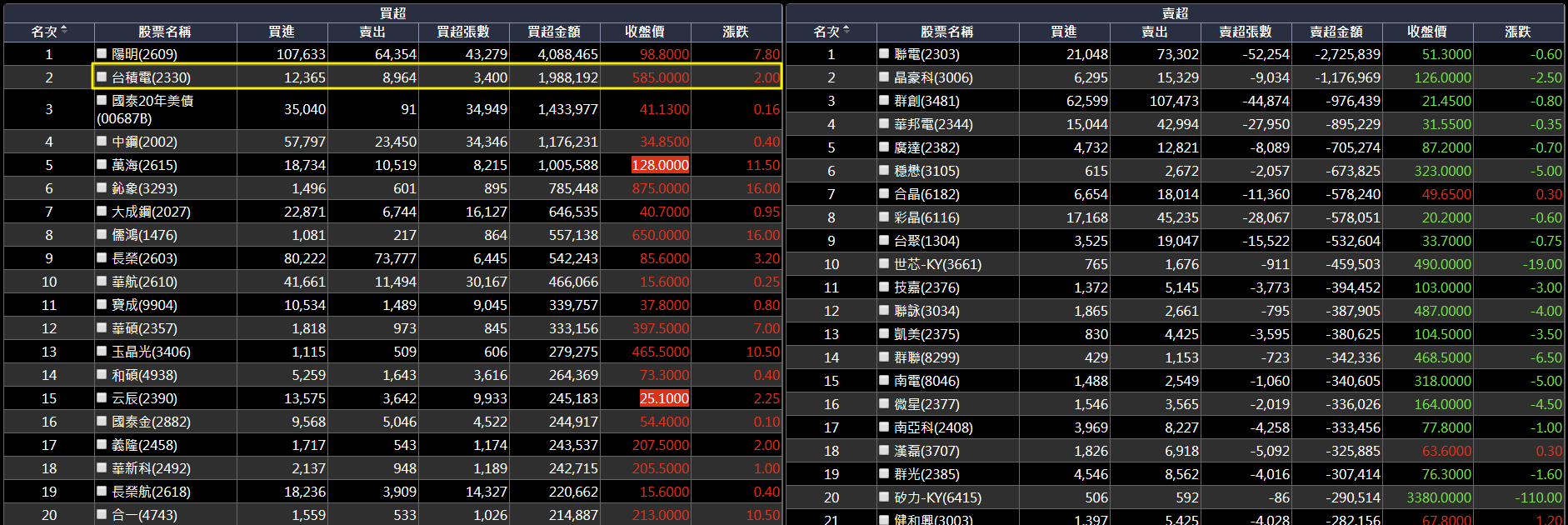Open stock 漢磊(3707)
Image resolution: width=1568 pixels, height=525 pixels.
point(927,451)
